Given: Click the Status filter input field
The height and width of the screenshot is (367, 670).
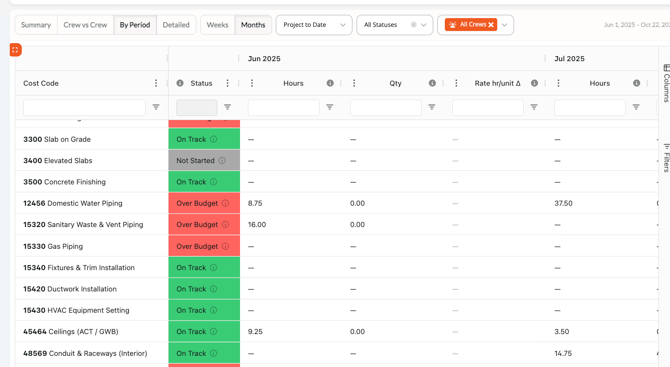Looking at the screenshot, I should coord(197,107).
